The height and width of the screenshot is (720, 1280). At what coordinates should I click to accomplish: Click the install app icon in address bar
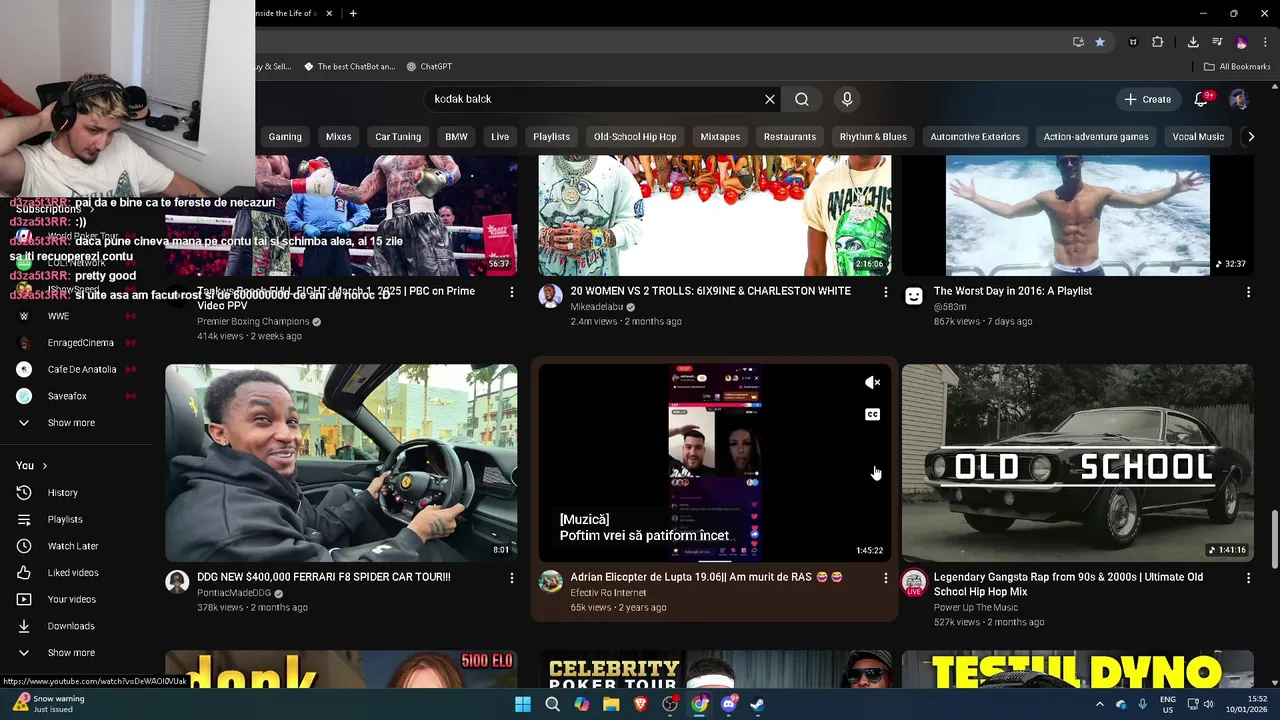pyautogui.click(x=1078, y=42)
